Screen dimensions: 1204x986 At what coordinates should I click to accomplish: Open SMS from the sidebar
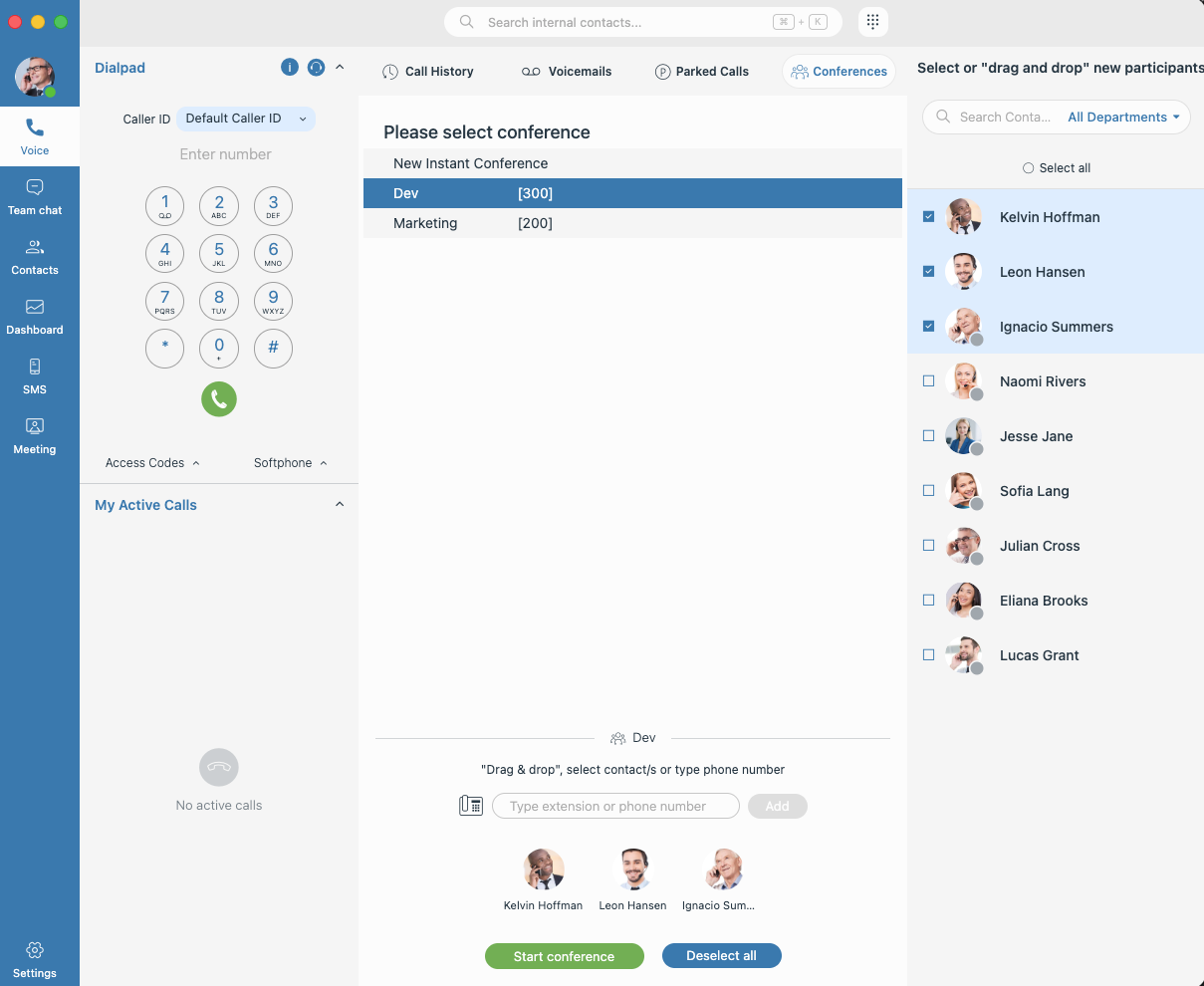pos(35,375)
